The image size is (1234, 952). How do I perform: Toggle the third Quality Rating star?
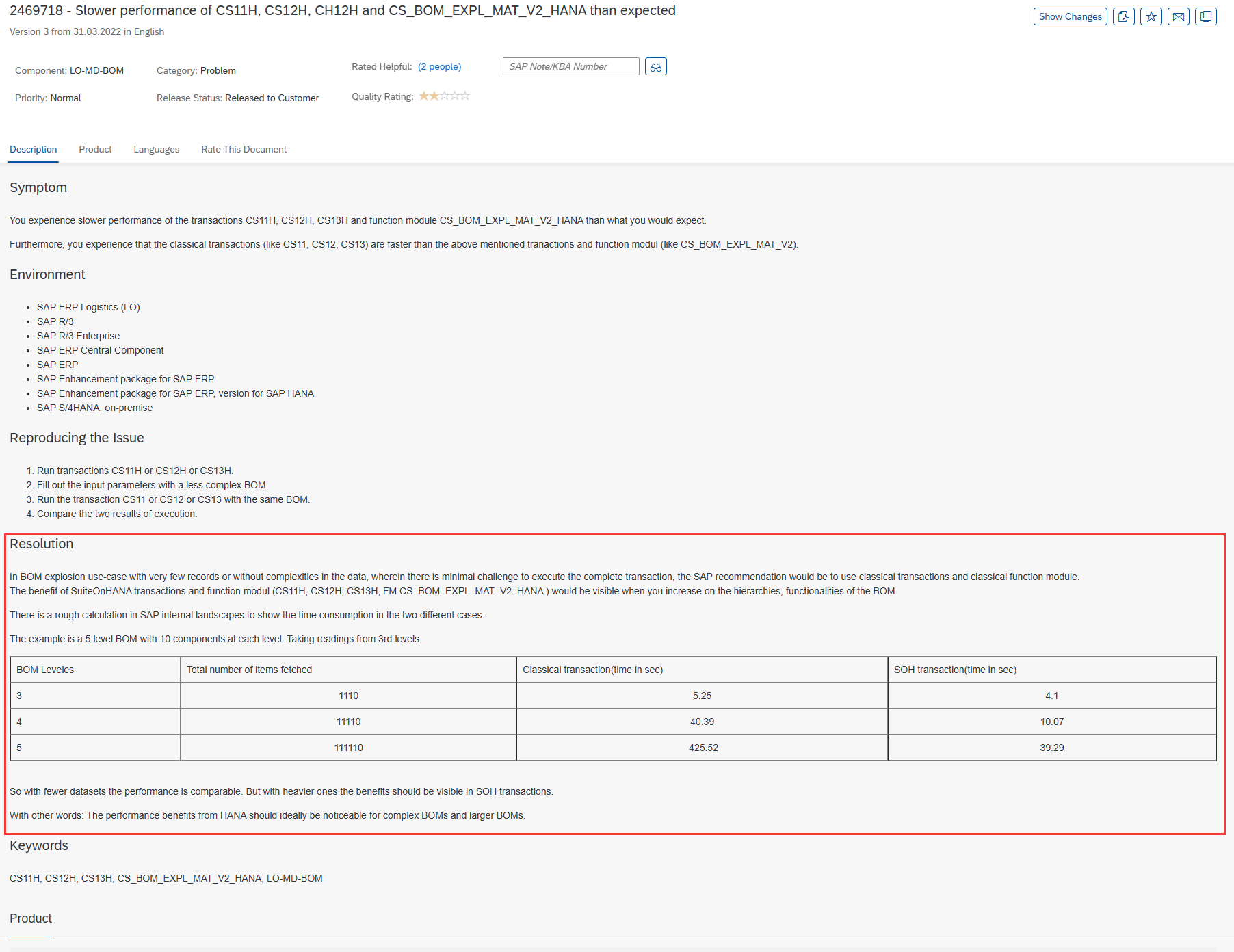coord(445,96)
